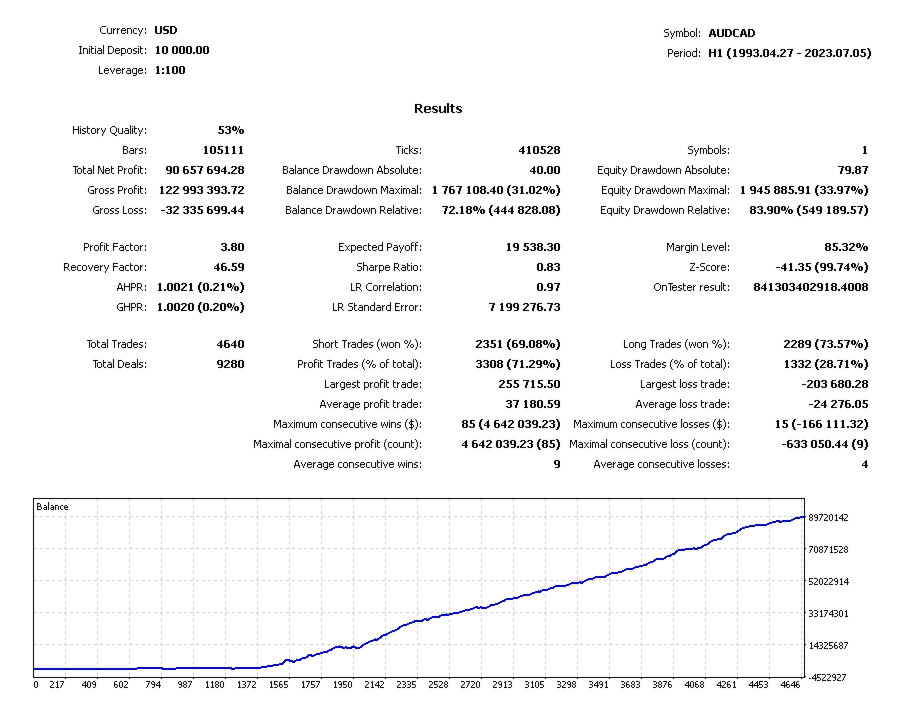Click the Leverage value 1:100
This screenshot has height=720, width=907.
point(170,71)
